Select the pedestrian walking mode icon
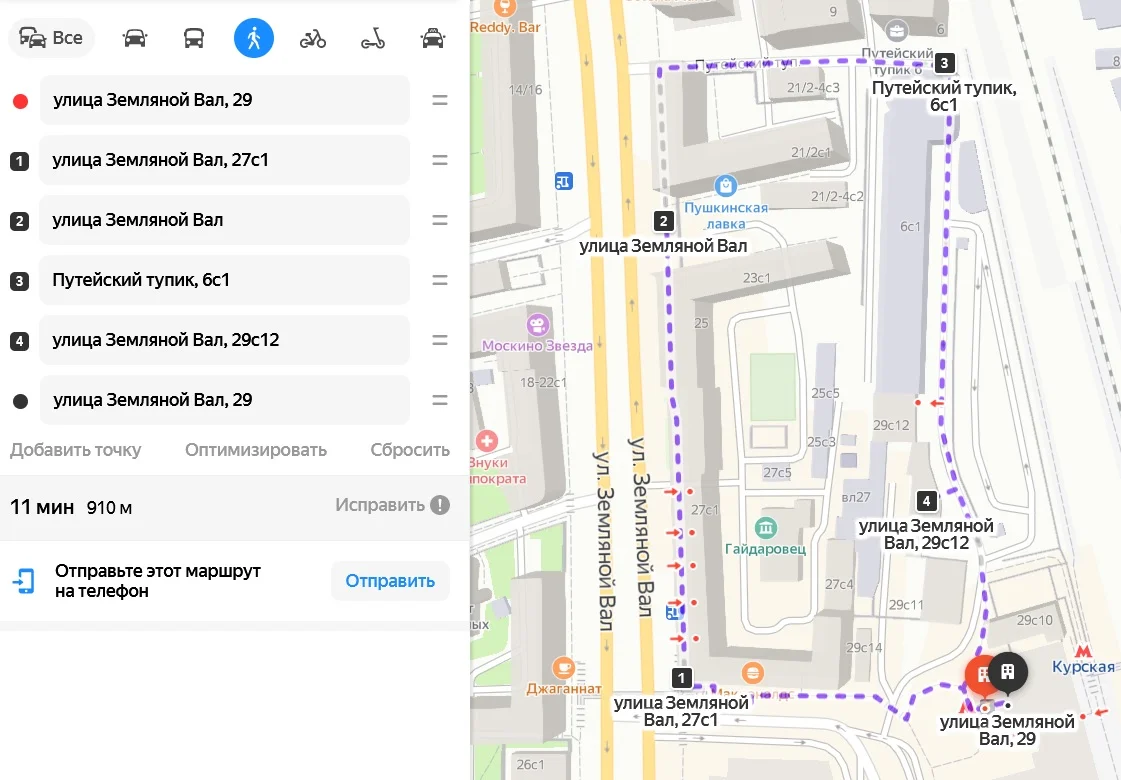Viewport: 1121px width, 780px height. pos(254,38)
